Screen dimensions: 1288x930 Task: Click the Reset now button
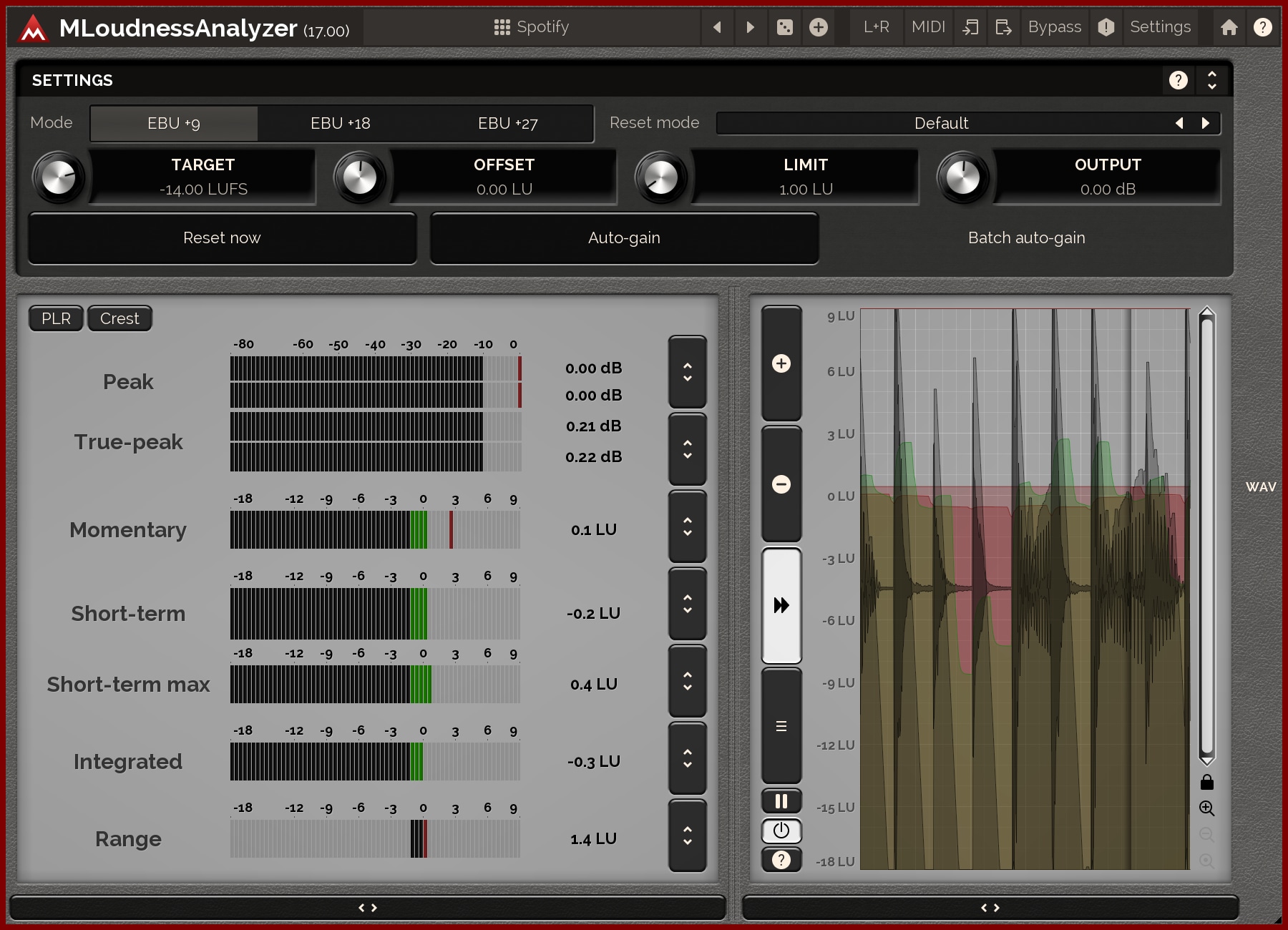[x=222, y=238]
